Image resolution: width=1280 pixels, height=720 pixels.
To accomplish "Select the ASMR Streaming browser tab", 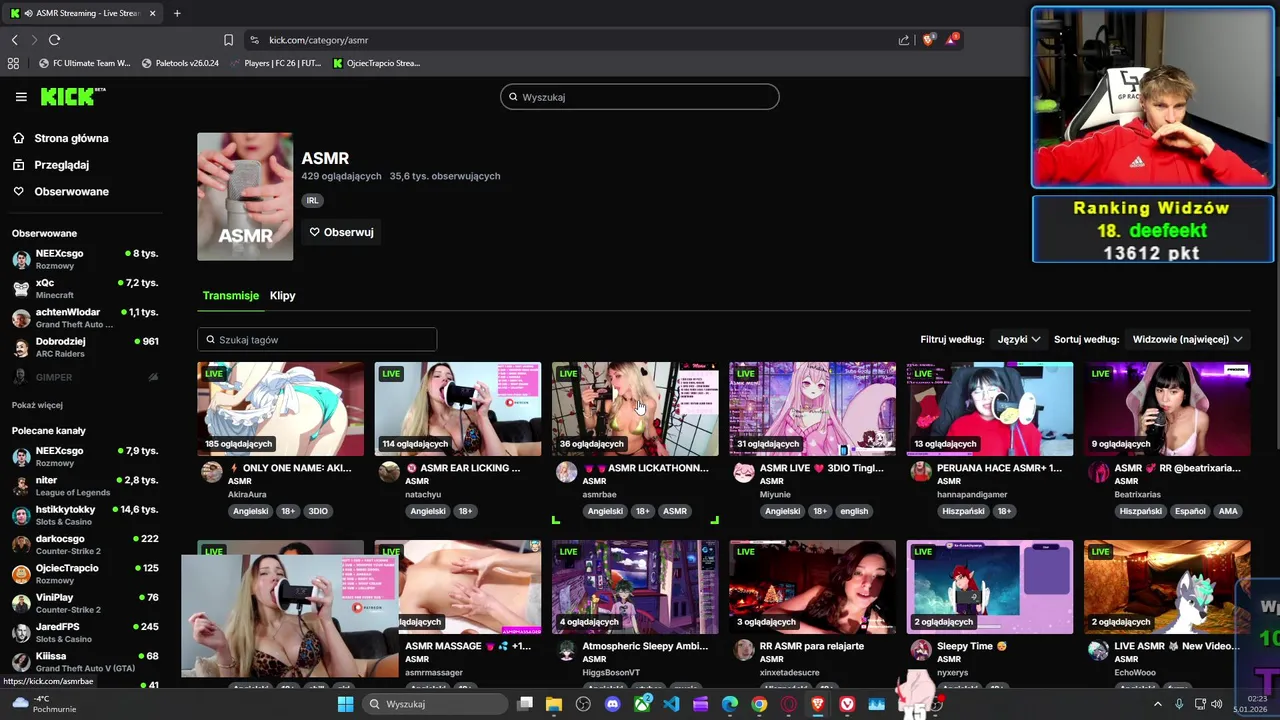I will (82, 13).
